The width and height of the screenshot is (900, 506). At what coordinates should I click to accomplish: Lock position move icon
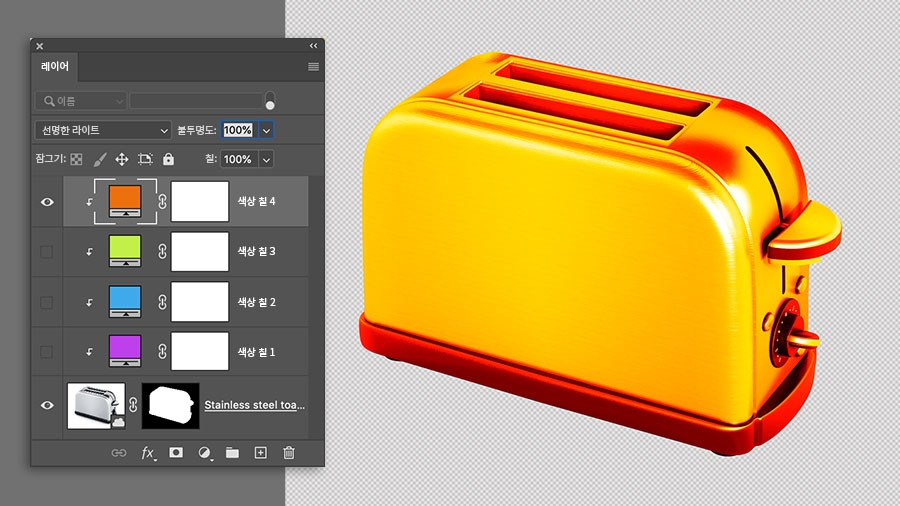click(x=122, y=159)
